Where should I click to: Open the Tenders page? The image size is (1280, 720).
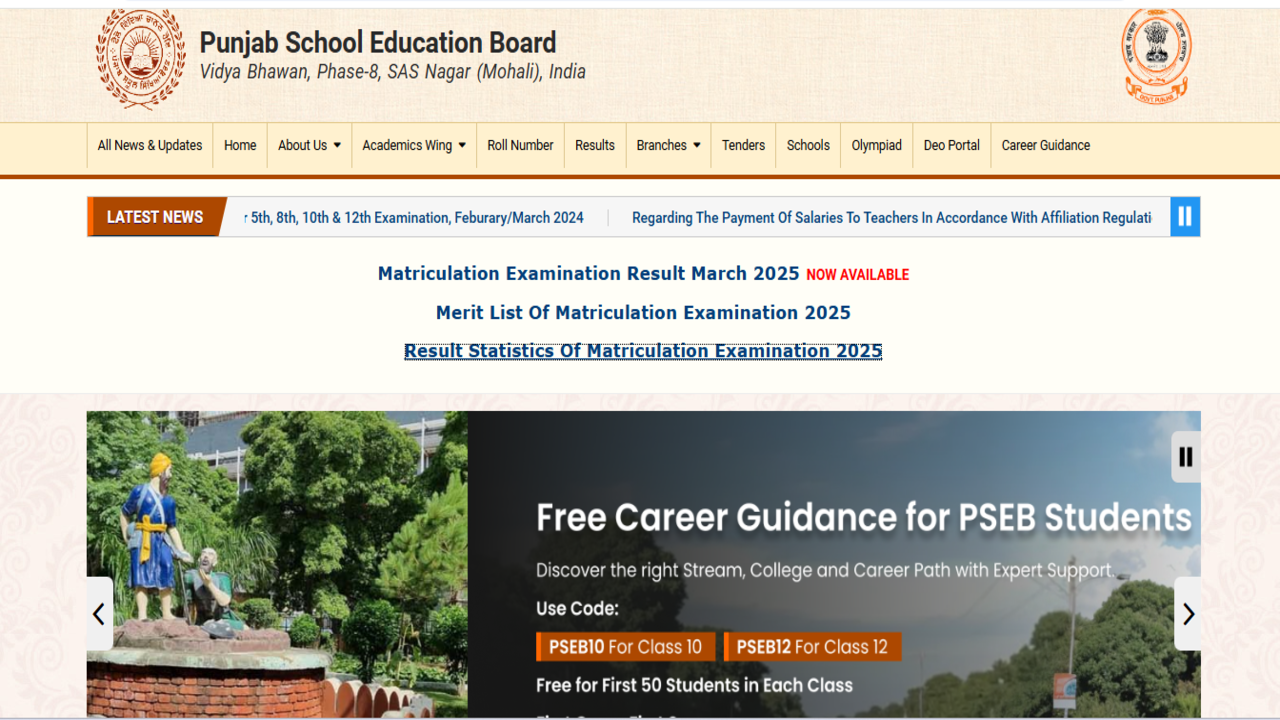point(743,145)
